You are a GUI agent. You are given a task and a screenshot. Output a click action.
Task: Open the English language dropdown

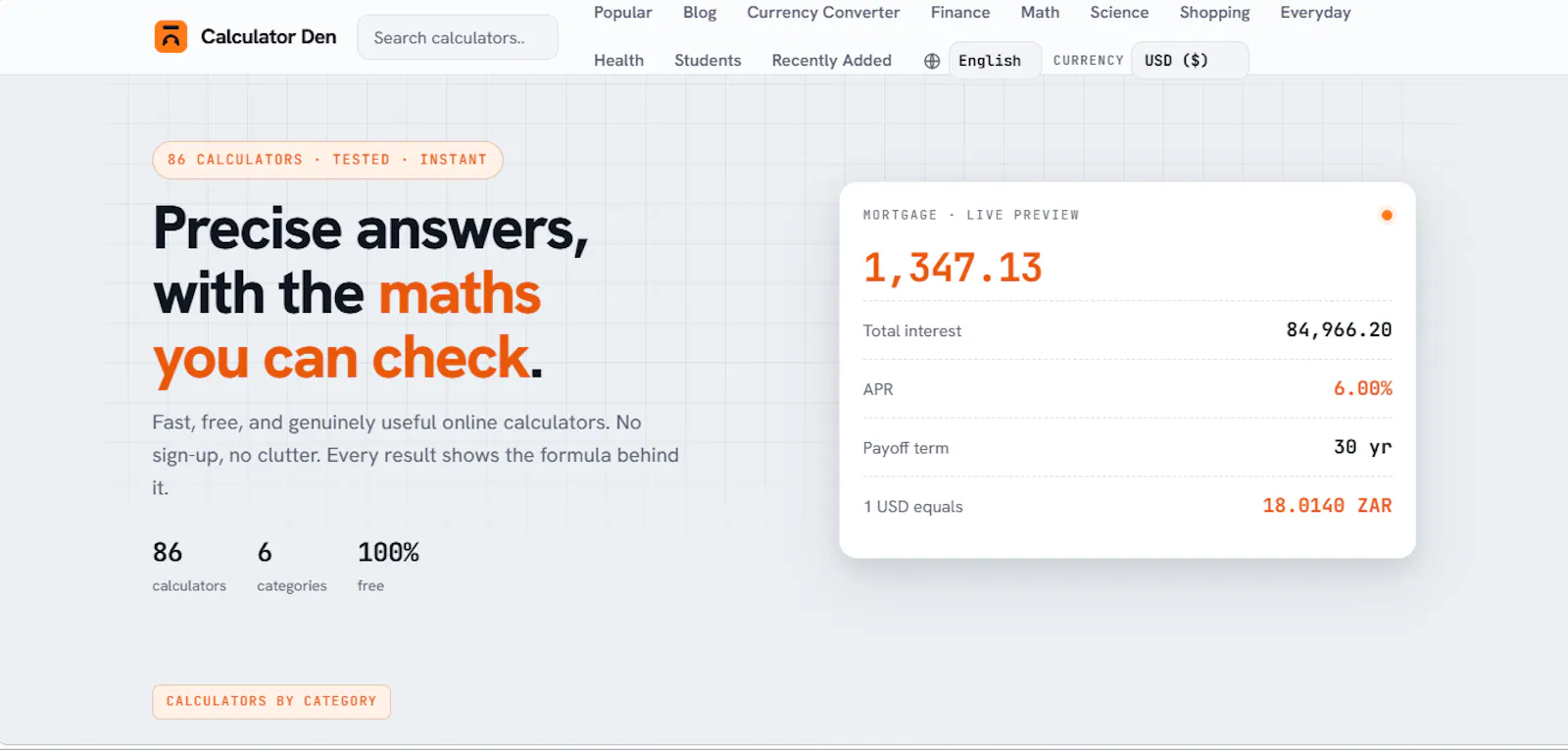point(995,61)
